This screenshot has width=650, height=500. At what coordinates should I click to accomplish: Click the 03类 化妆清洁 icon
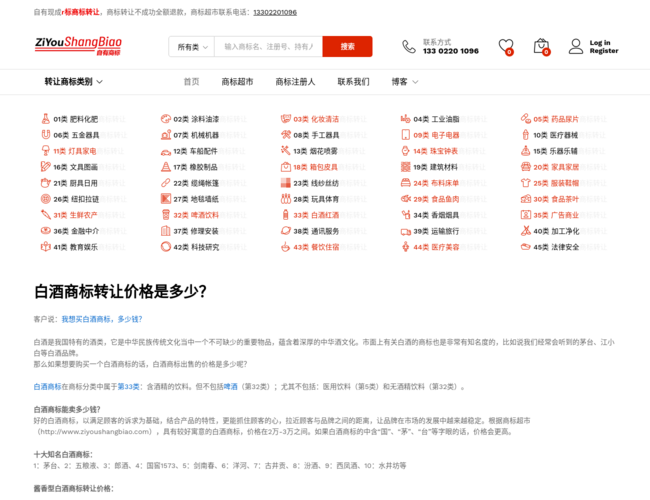point(286,119)
